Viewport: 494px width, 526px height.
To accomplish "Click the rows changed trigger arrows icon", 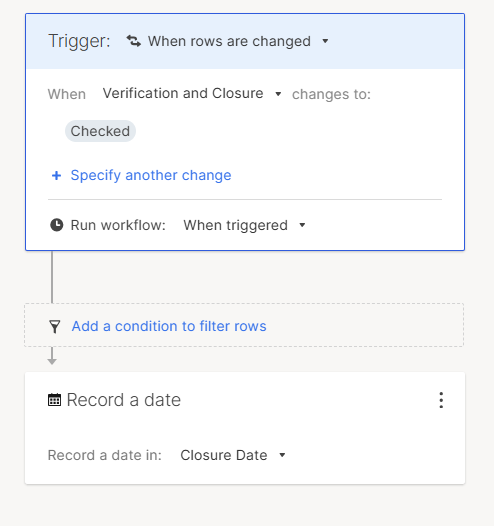I will pyautogui.click(x=133, y=41).
